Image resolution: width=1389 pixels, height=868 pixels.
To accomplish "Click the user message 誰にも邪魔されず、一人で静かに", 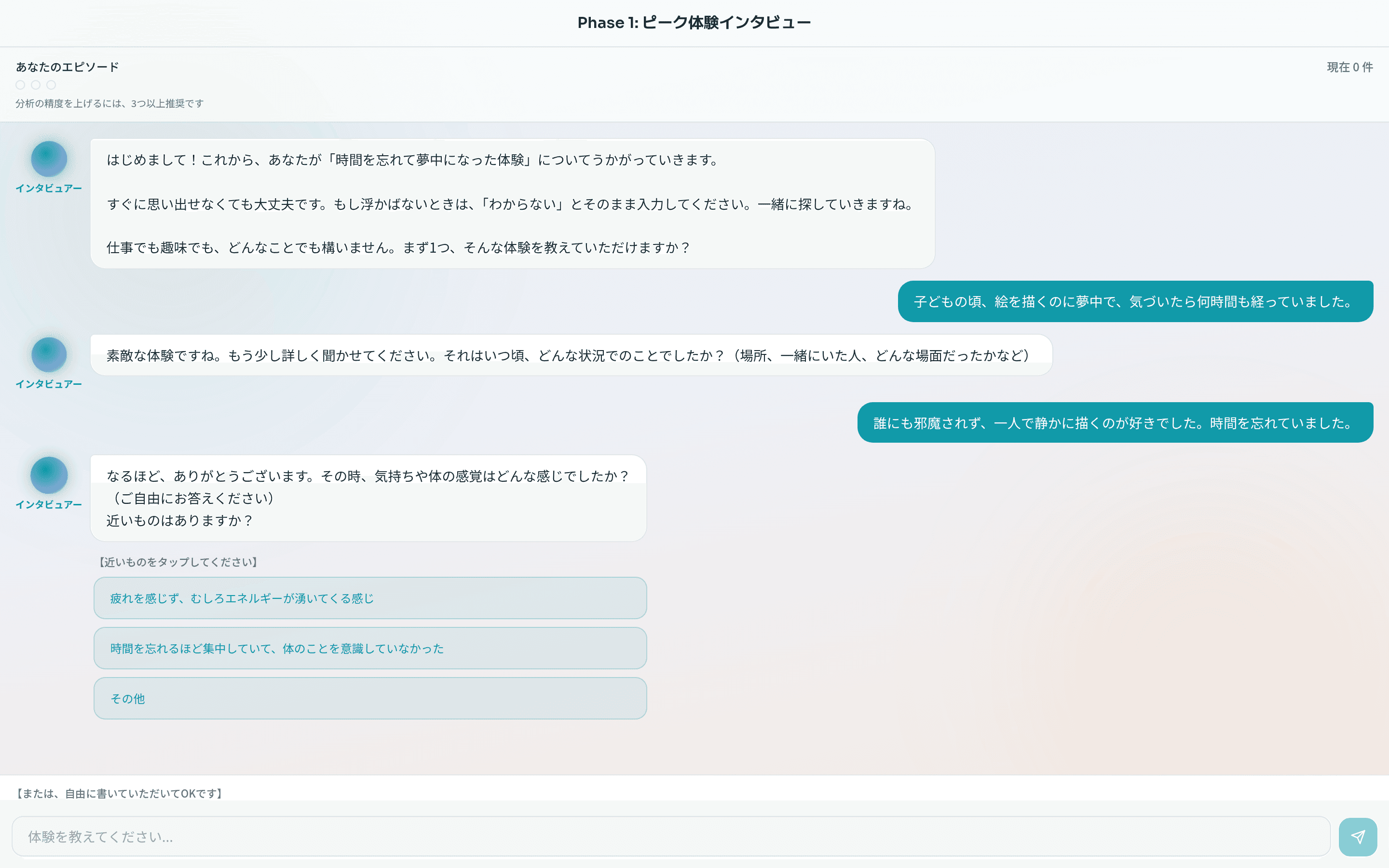I will pyautogui.click(x=1115, y=422).
